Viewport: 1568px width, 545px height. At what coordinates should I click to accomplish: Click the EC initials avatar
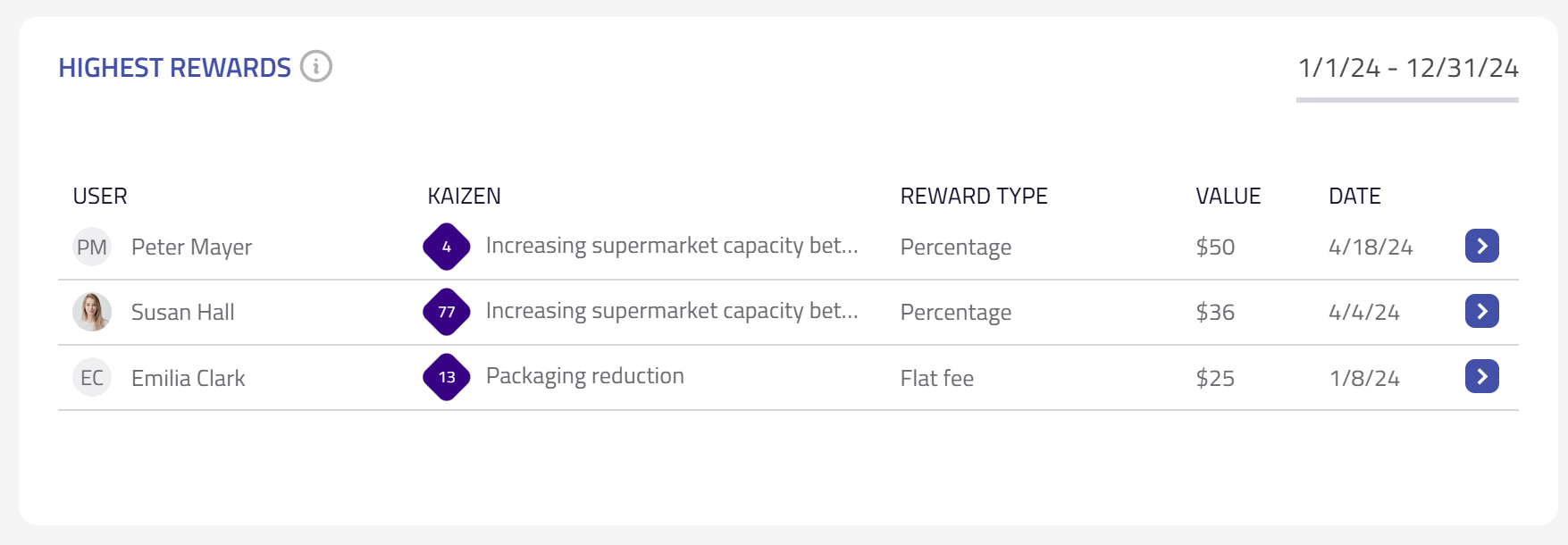(92, 378)
